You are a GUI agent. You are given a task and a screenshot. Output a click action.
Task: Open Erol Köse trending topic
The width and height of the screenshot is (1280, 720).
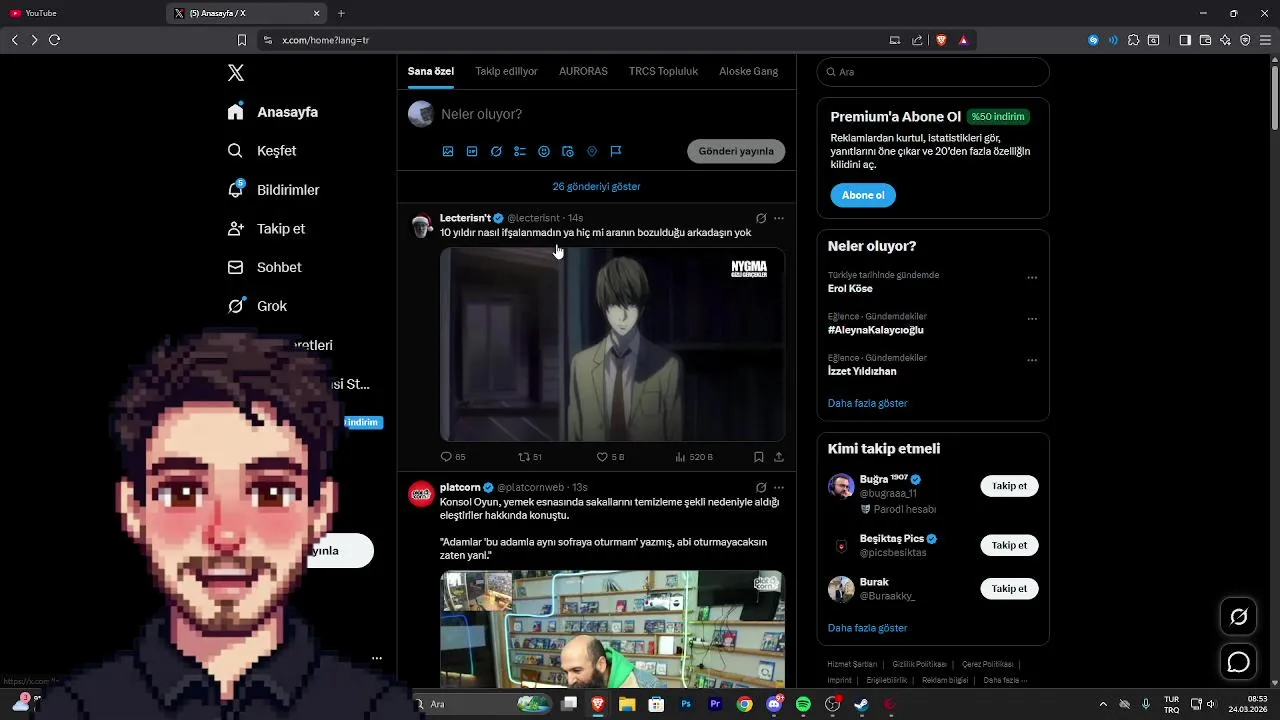point(850,289)
